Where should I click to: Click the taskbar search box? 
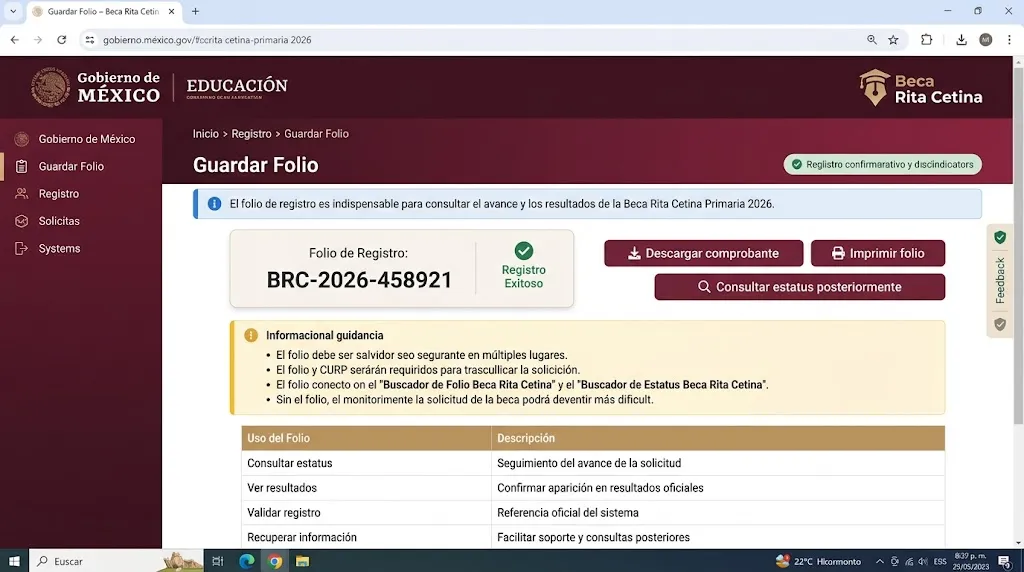click(116, 561)
